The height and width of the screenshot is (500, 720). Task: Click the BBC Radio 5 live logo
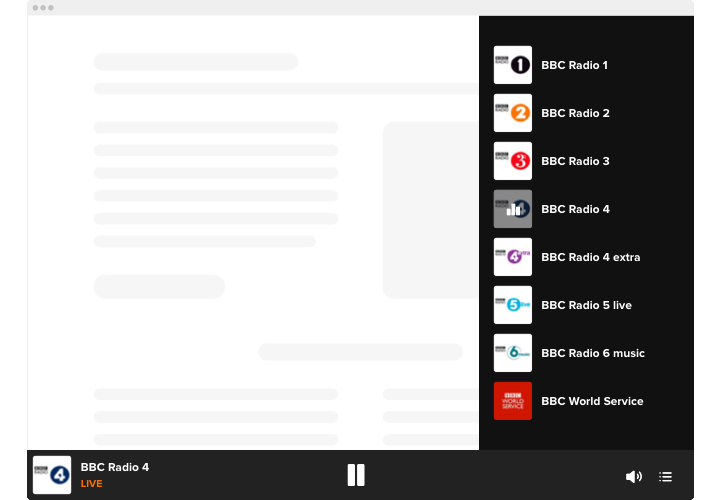point(512,305)
